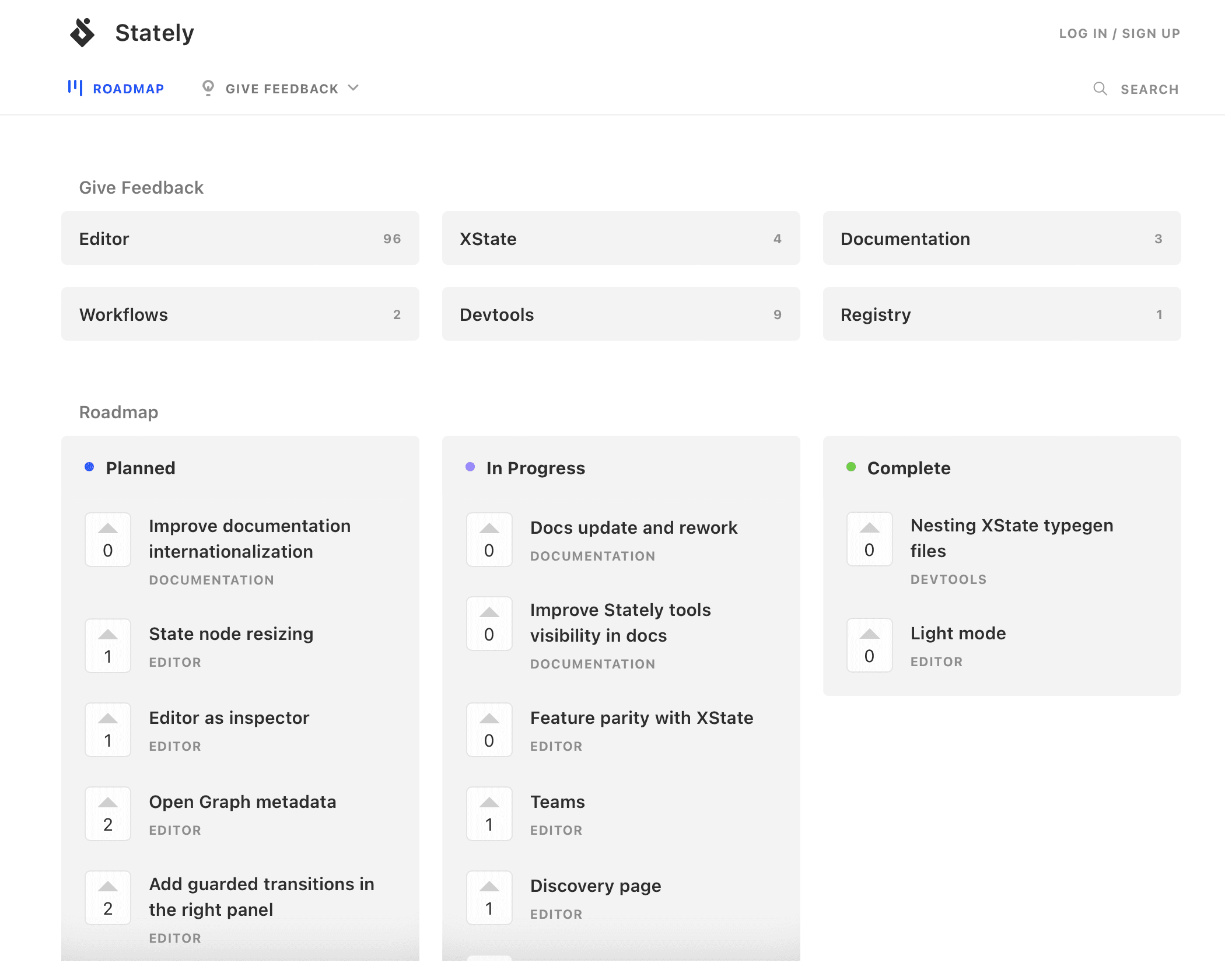Open the XState feedback category

point(621,239)
